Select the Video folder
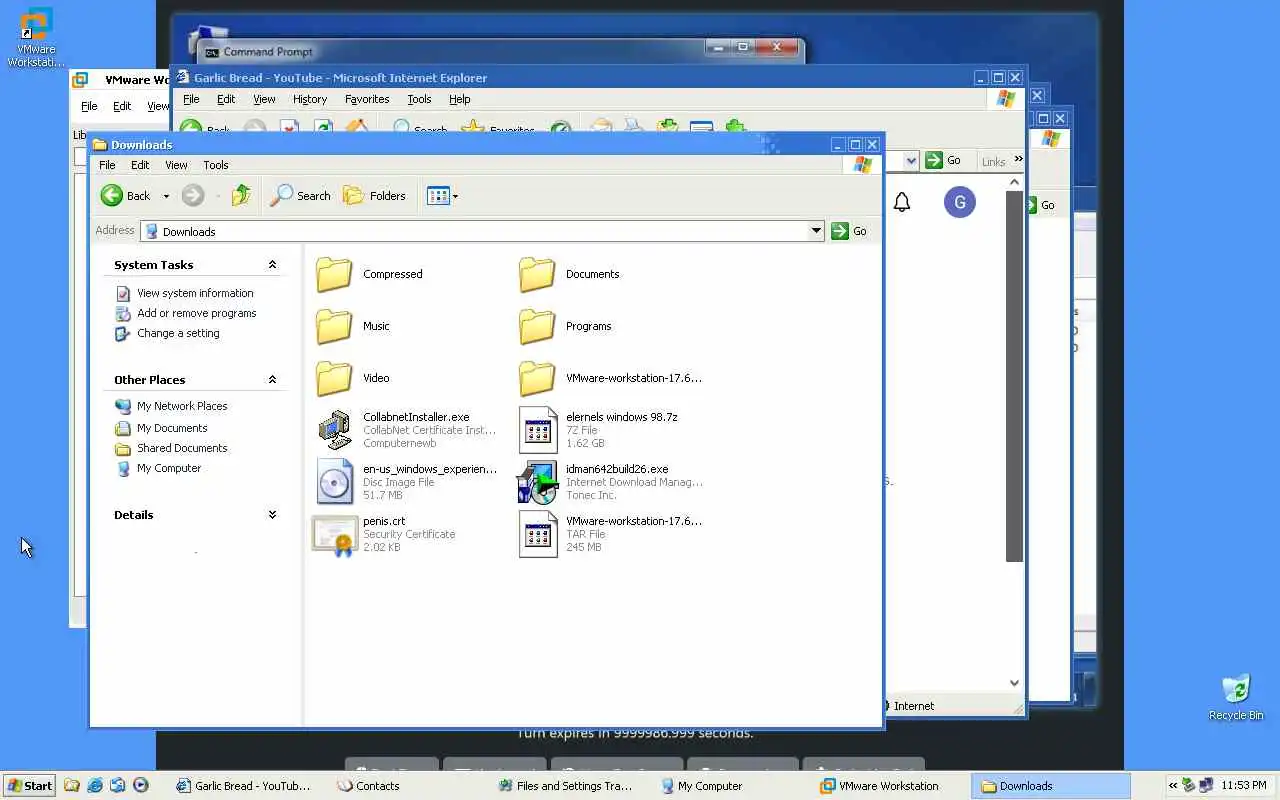Image resolution: width=1280 pixels, height=800 pixels. (353, 378)
